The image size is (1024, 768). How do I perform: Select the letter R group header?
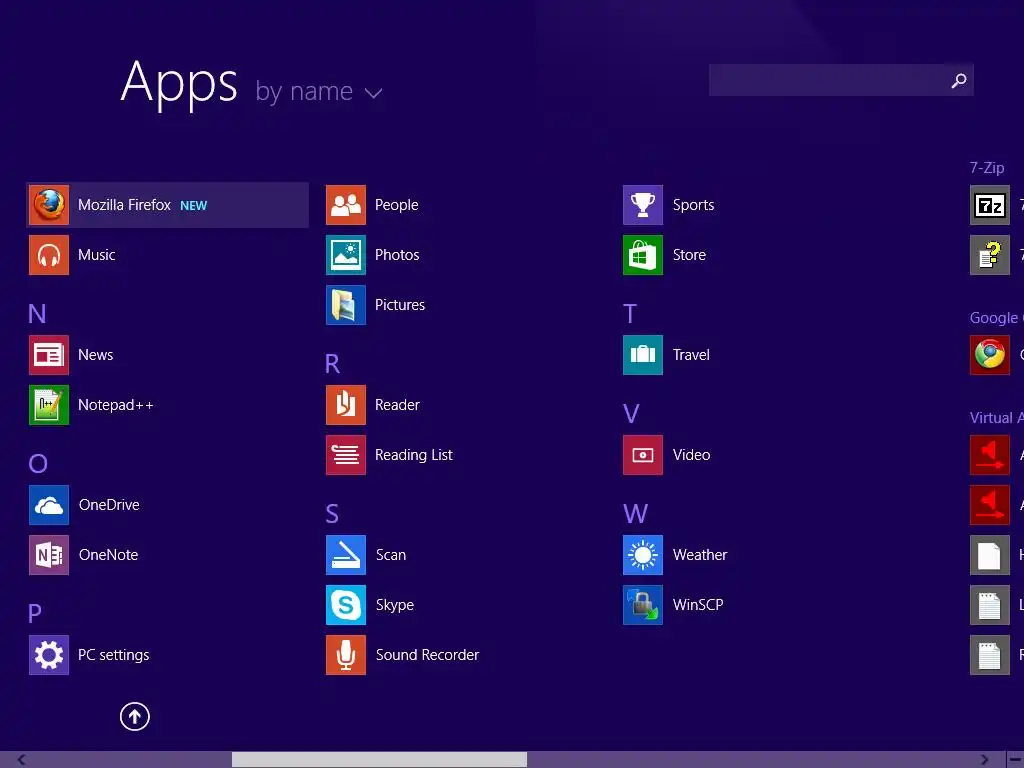coord(332,364)
